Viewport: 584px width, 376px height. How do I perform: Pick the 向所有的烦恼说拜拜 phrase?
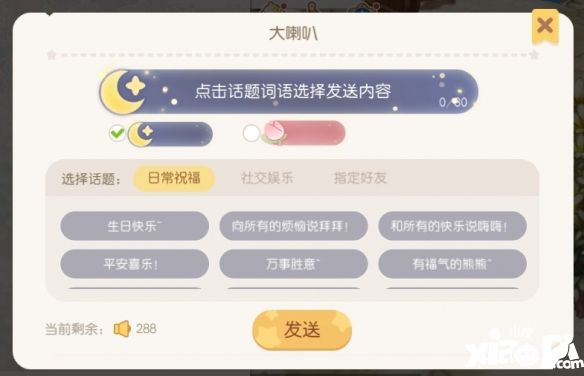pyautogui.click(x=293, y=226)
